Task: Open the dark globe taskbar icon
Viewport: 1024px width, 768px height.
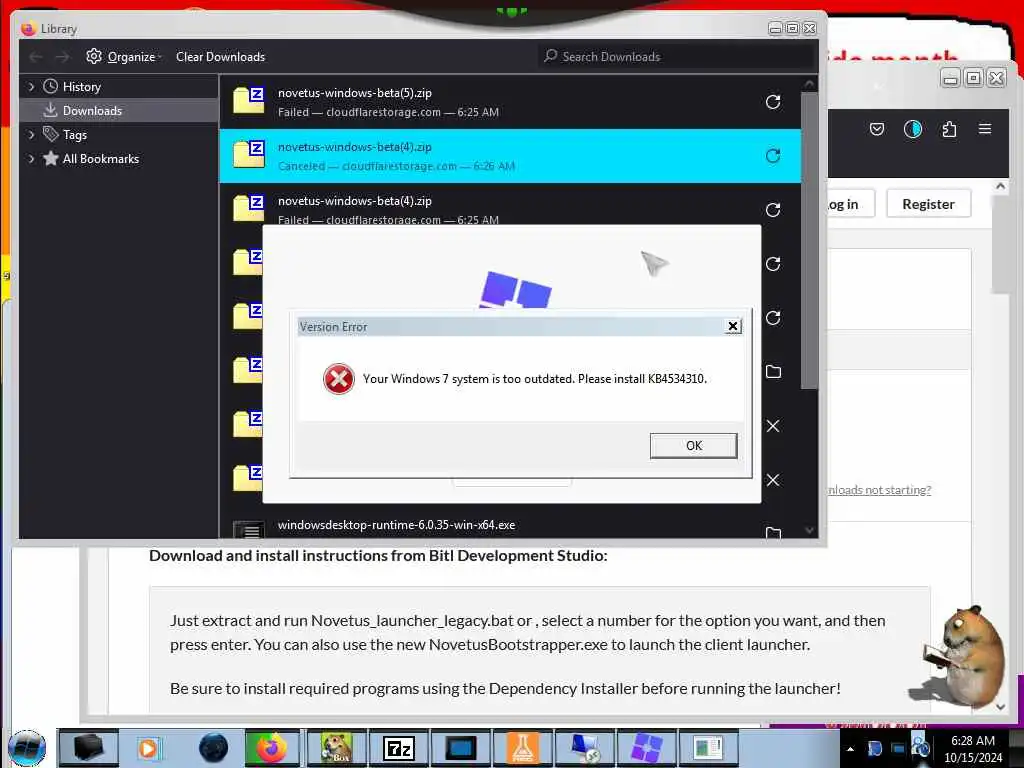Action: coord(214,748)
